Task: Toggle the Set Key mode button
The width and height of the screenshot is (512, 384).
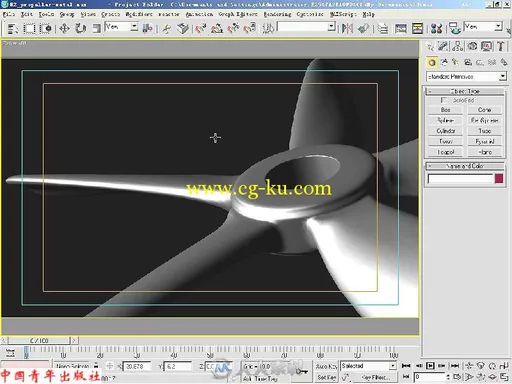Action: click(x=326, y=377)
